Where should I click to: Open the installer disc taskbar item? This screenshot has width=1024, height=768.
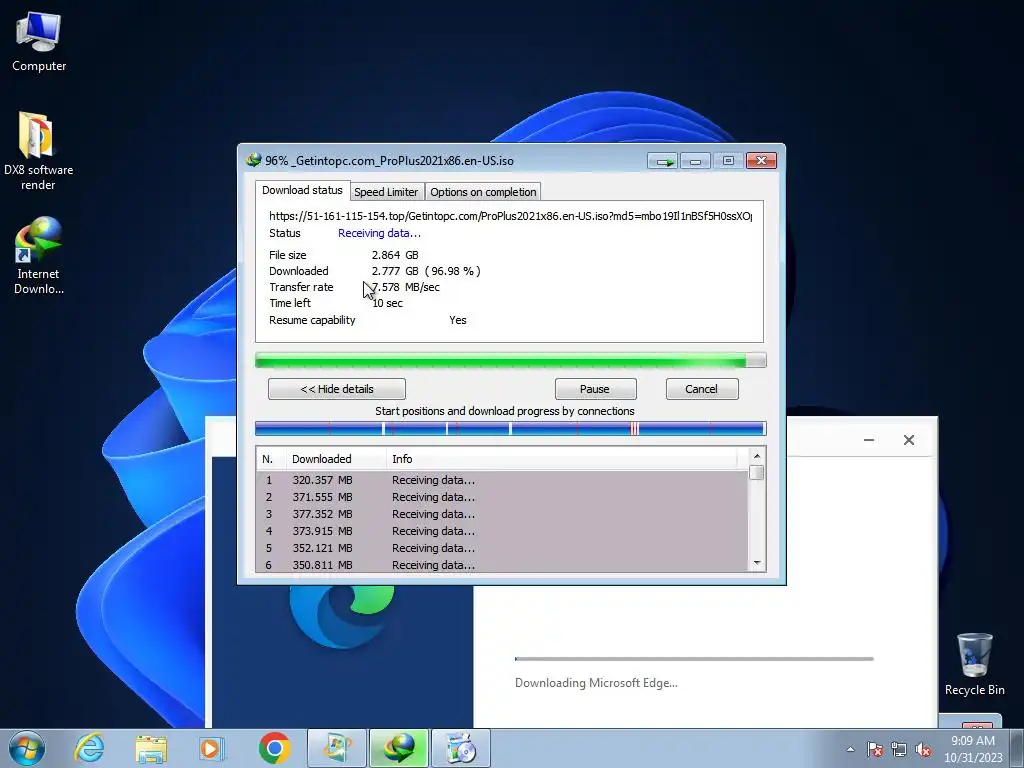pos(461,748)
